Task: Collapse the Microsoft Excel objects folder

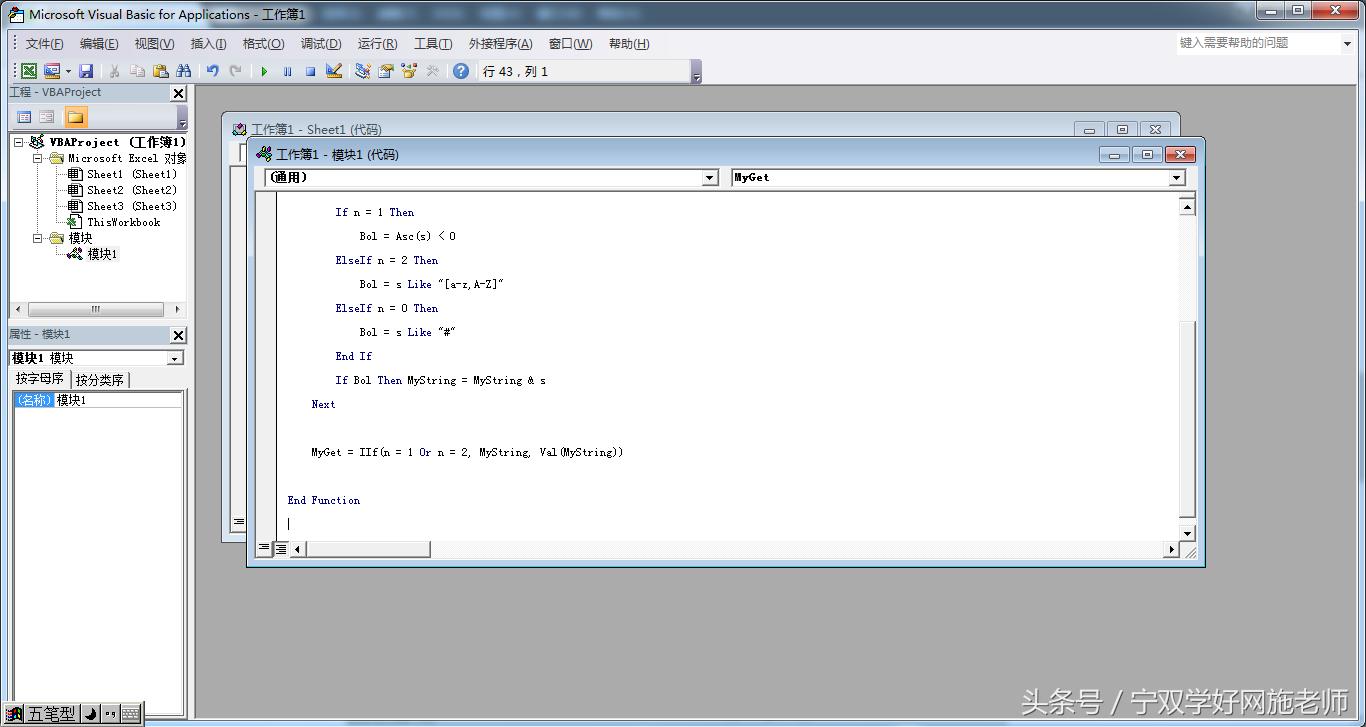Action: pyautogui.click(x=38, y=158)
